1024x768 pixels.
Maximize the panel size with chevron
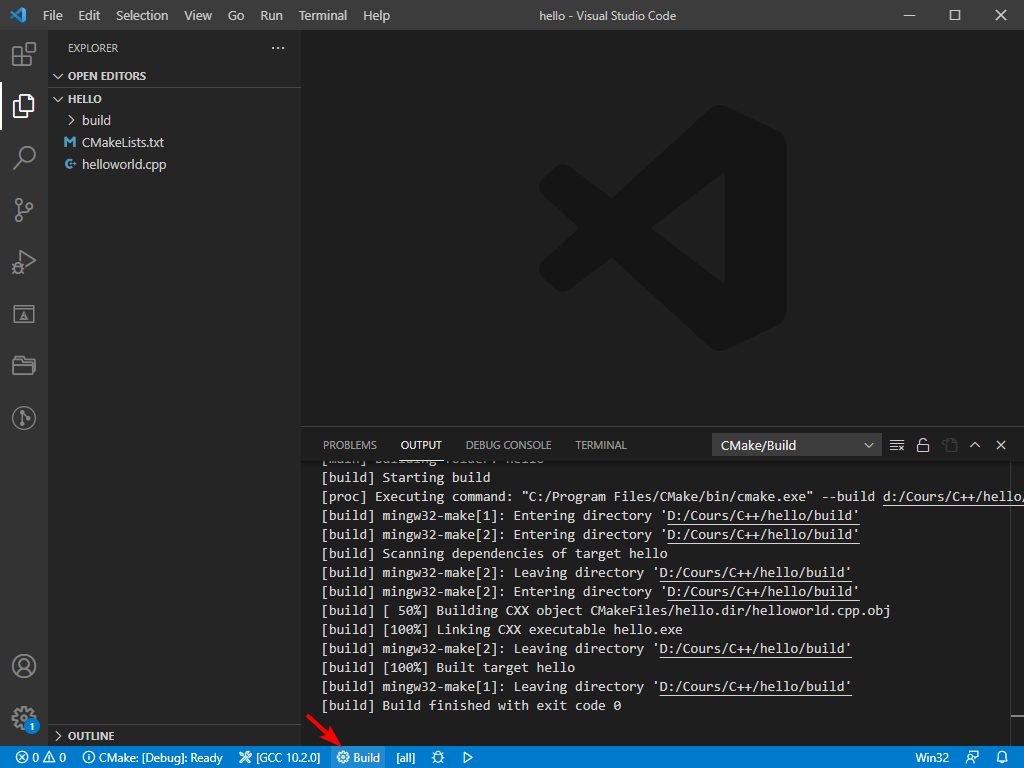(975, 445)
